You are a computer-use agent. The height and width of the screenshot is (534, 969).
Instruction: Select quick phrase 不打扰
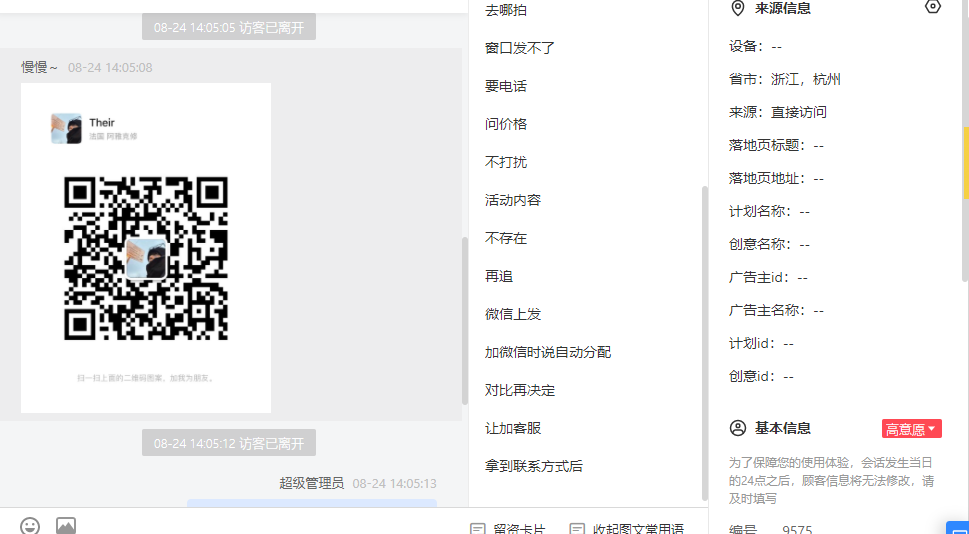(506, 162)
